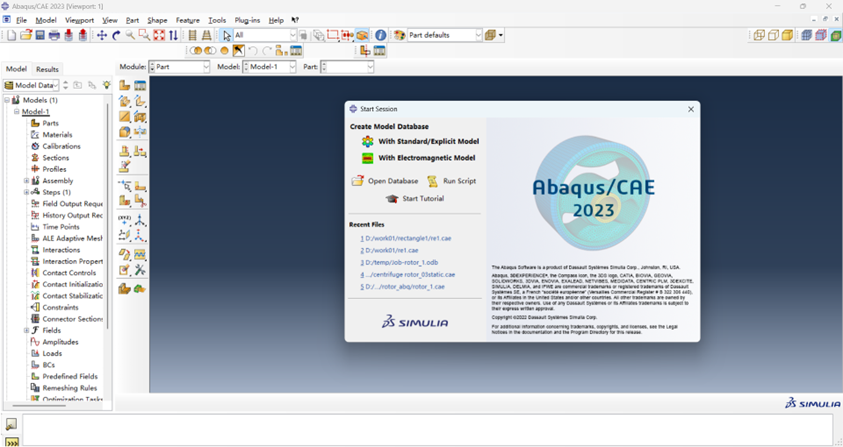The height and width of the screenshot is (447, 843).
Task: Click the Auto-Fit View icon
Action: (159, 35)
